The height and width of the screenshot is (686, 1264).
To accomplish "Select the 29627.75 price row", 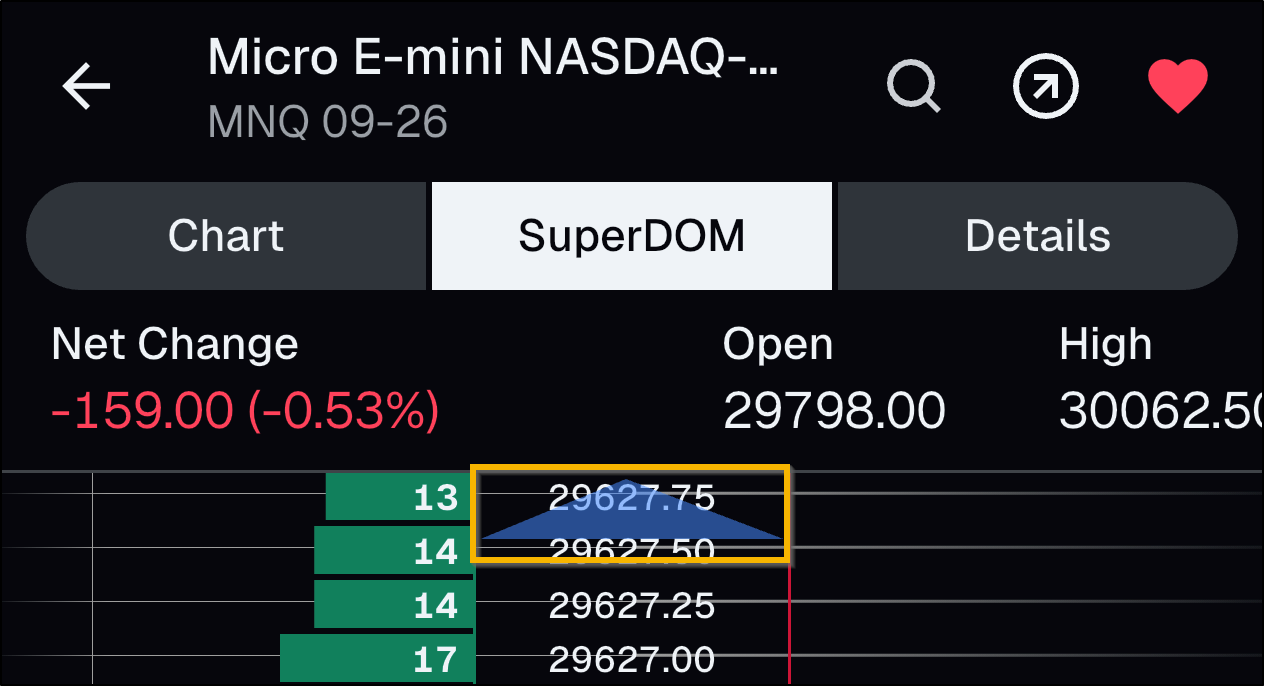I will tap(632, 497).
